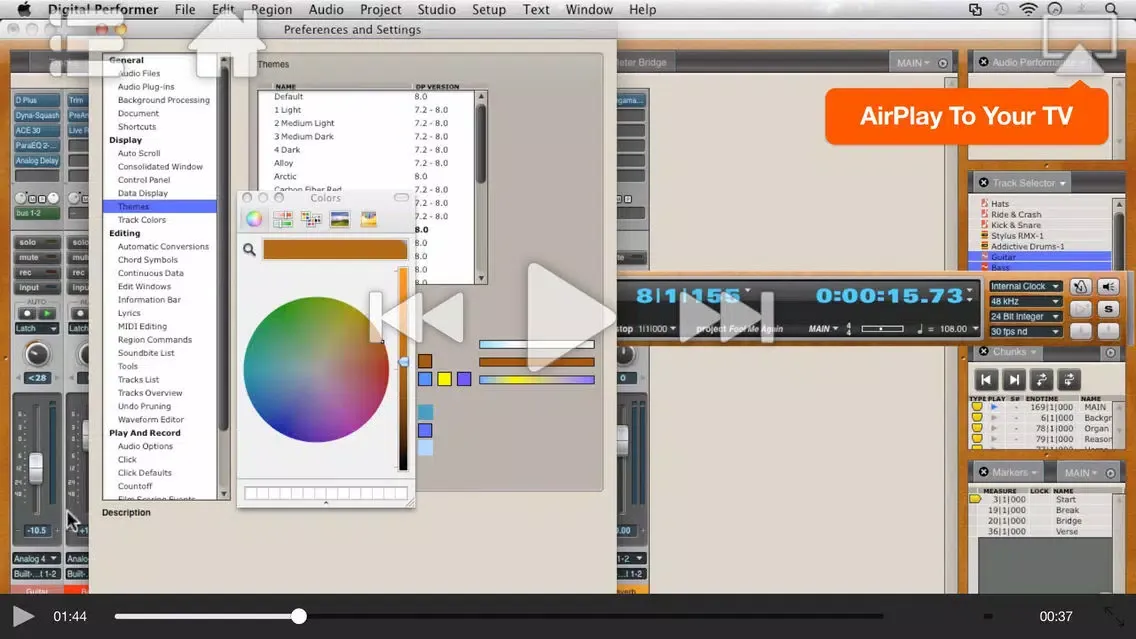
Task: Open the Region menu
Action: [271, 9]
